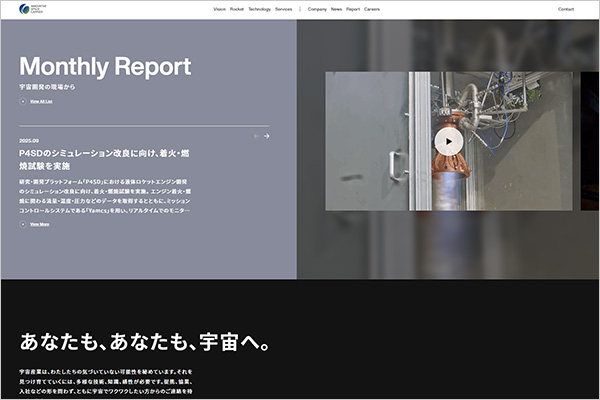600x400 pixels.
Task: Go to the previous report with left arrow
Action: pos(256,136)
